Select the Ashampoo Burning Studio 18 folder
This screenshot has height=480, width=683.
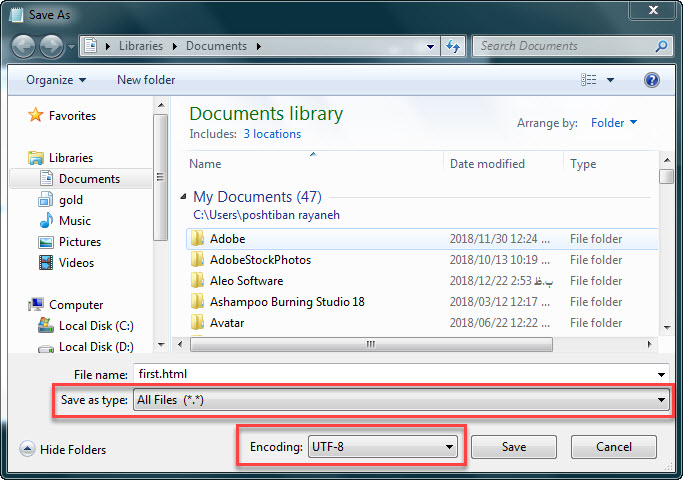click(x=287, y=302)
